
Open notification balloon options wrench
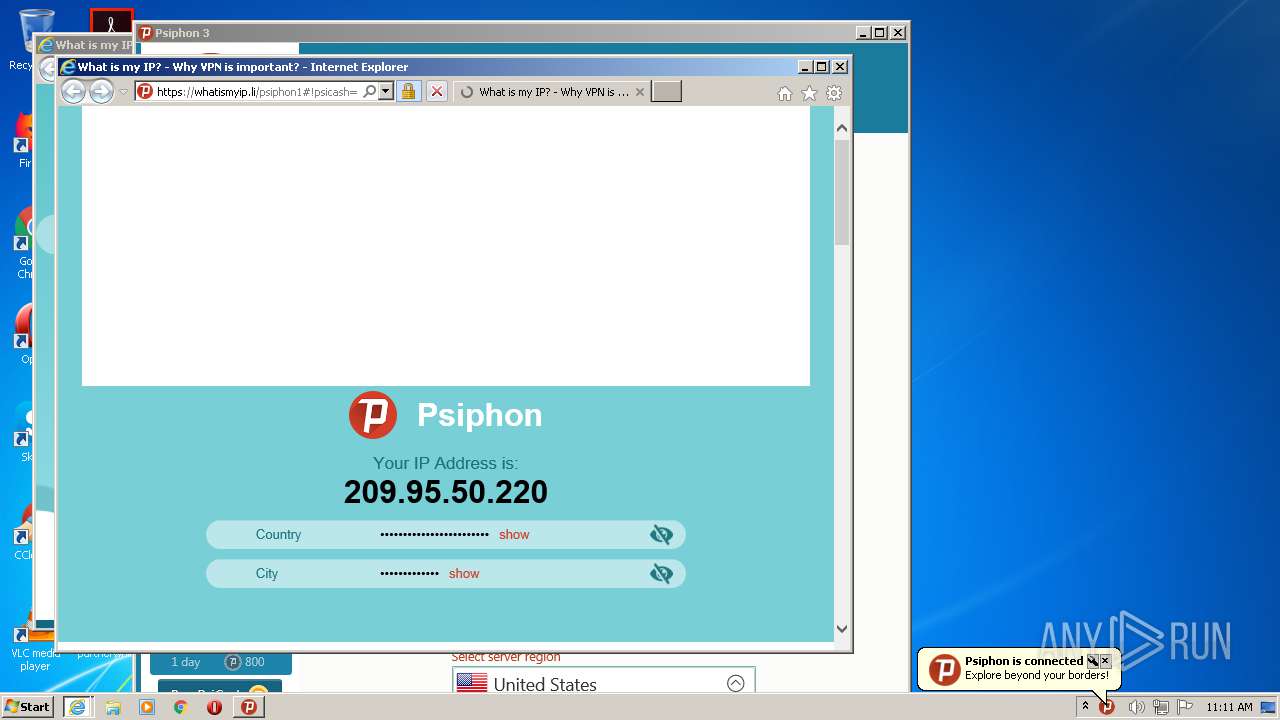[1092, 661]
